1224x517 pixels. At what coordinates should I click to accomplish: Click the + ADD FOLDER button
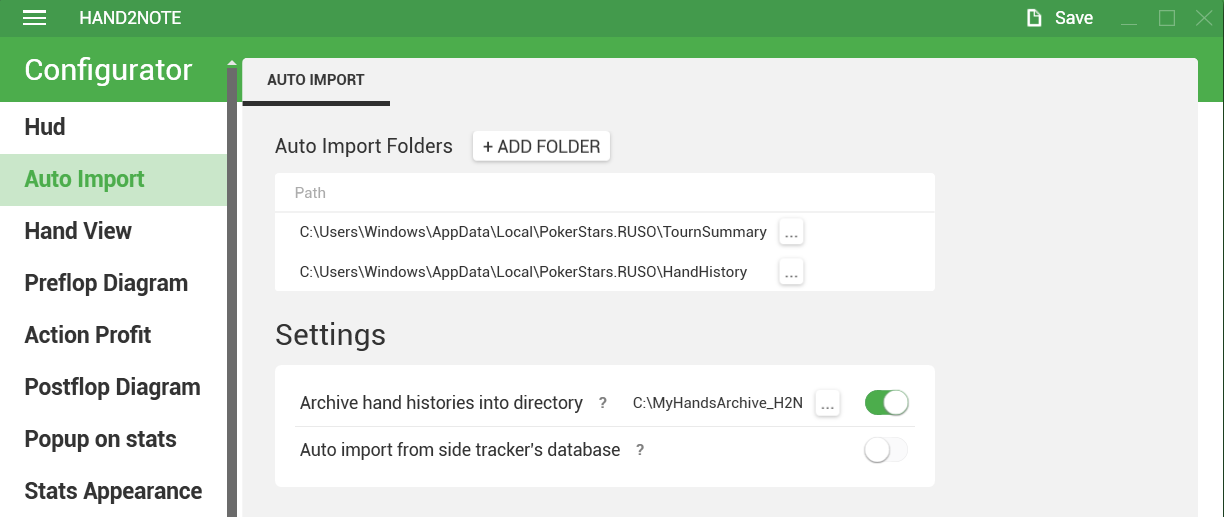pos(541,146)
